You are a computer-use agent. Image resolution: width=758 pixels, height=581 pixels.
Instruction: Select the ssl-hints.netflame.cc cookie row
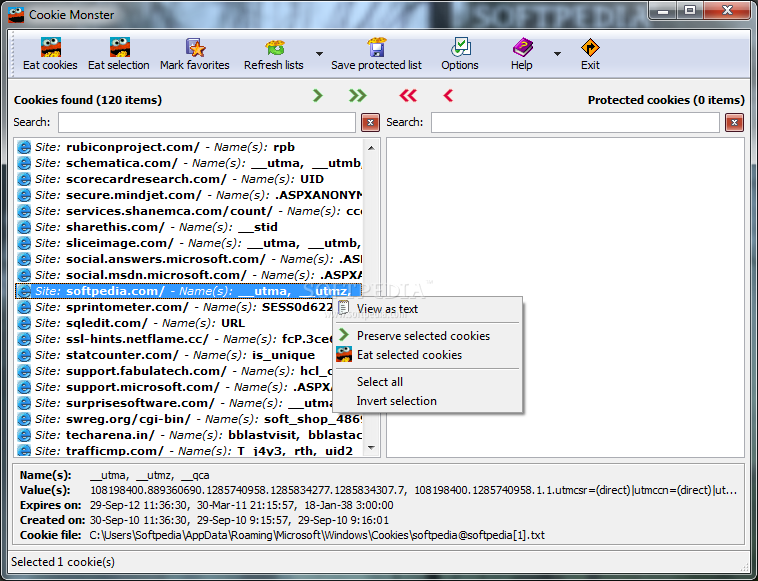(x=174, y=339)
